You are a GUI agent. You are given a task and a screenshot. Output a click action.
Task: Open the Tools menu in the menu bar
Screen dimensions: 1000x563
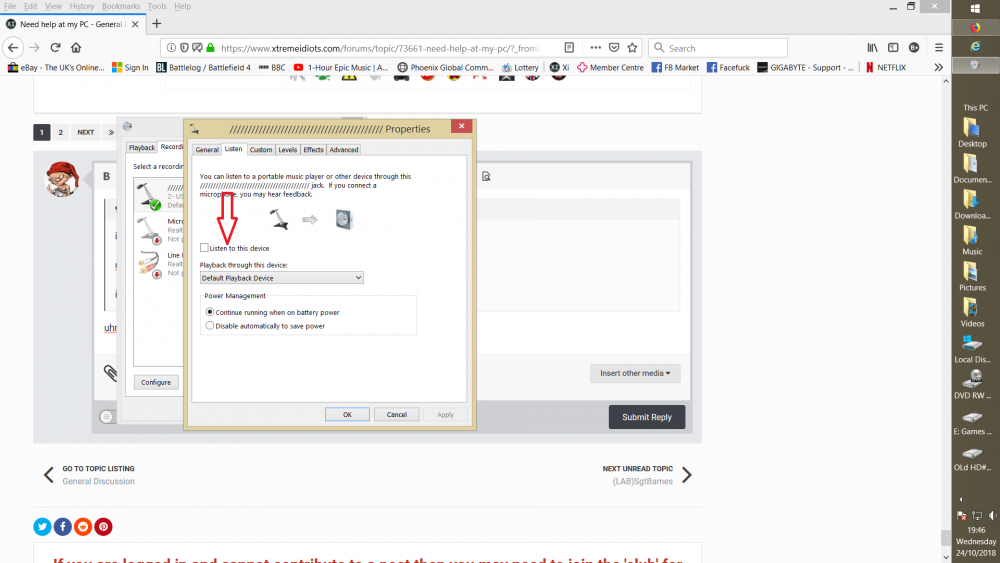point(157,6)
